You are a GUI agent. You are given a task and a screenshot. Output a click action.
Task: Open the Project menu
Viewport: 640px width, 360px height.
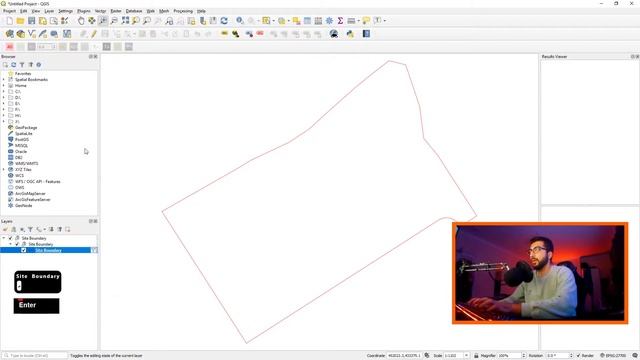[x=9, y=11]
